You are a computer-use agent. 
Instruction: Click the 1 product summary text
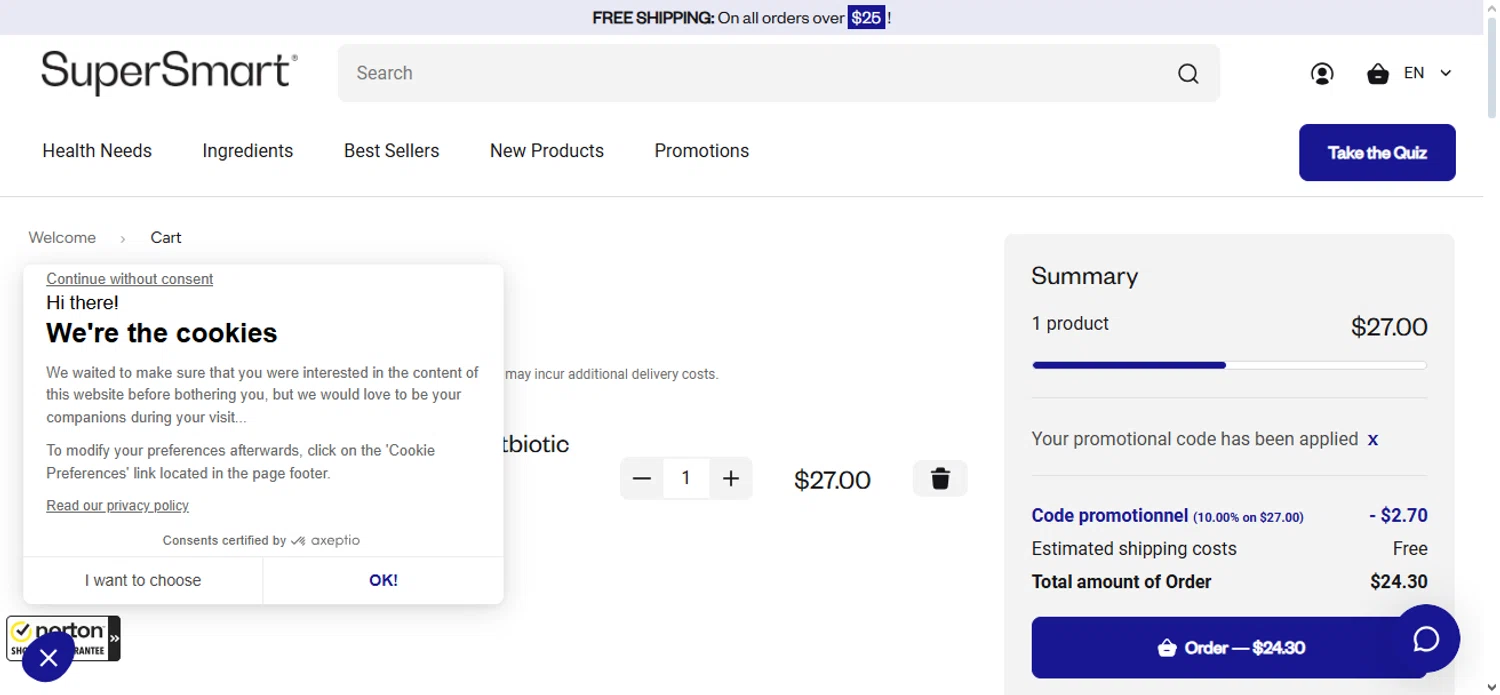point(1070,324)
